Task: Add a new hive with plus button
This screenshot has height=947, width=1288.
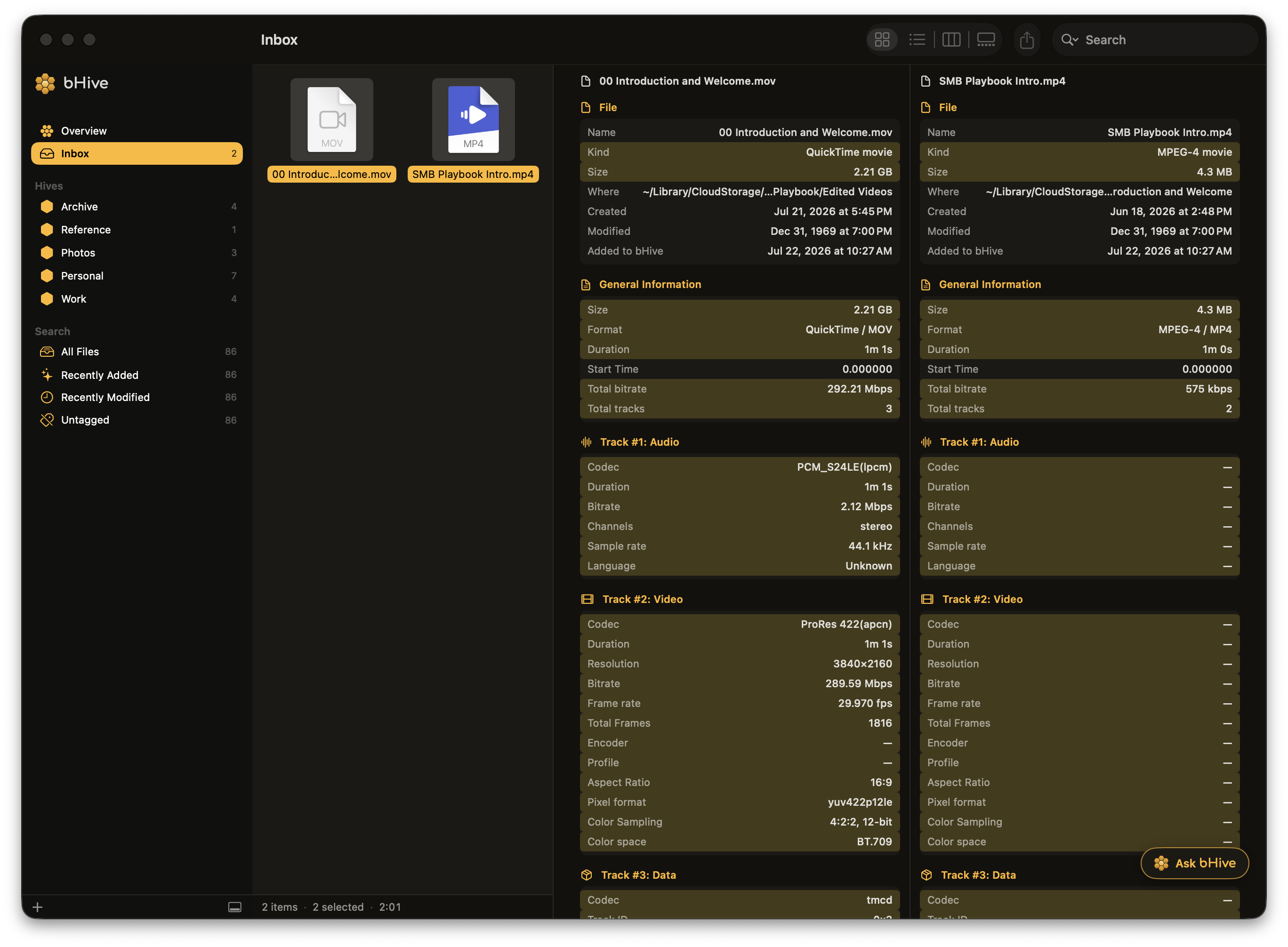Action: click(38, 907)
